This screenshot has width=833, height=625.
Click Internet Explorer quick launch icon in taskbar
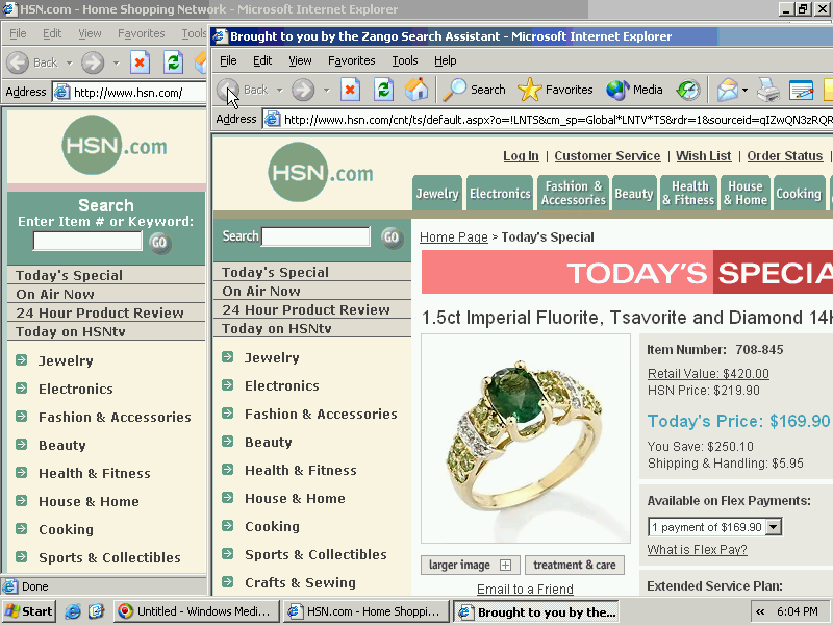point(73,612)
